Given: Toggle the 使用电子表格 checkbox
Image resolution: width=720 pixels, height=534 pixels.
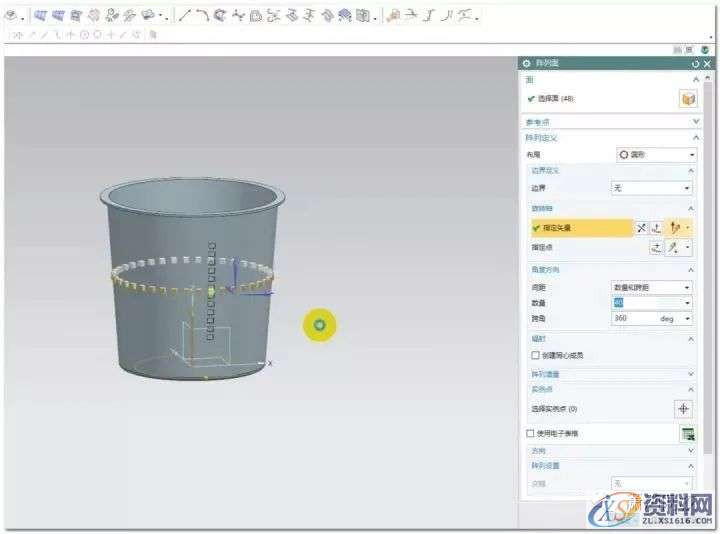Looking at the screenshot, I should [531, 433].
